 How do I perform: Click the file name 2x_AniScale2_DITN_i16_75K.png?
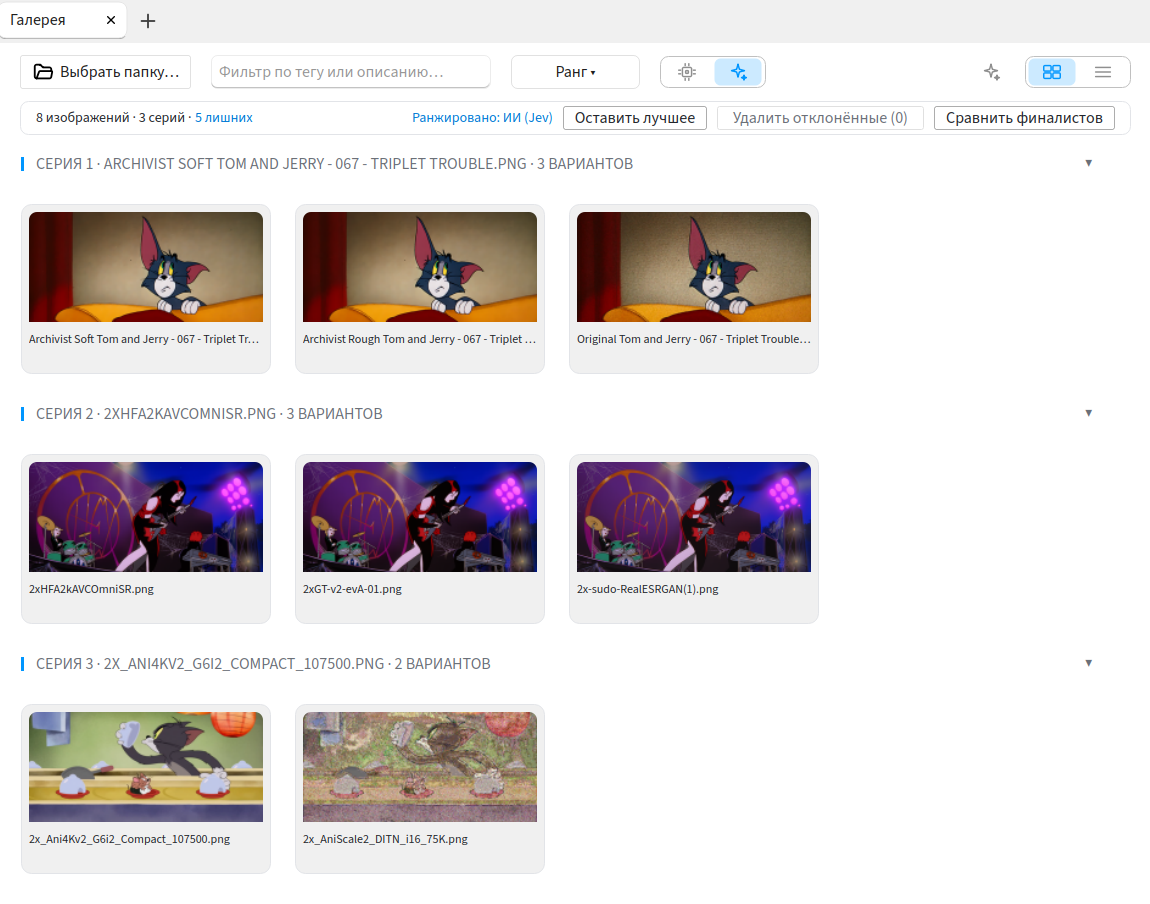point(385,839)
